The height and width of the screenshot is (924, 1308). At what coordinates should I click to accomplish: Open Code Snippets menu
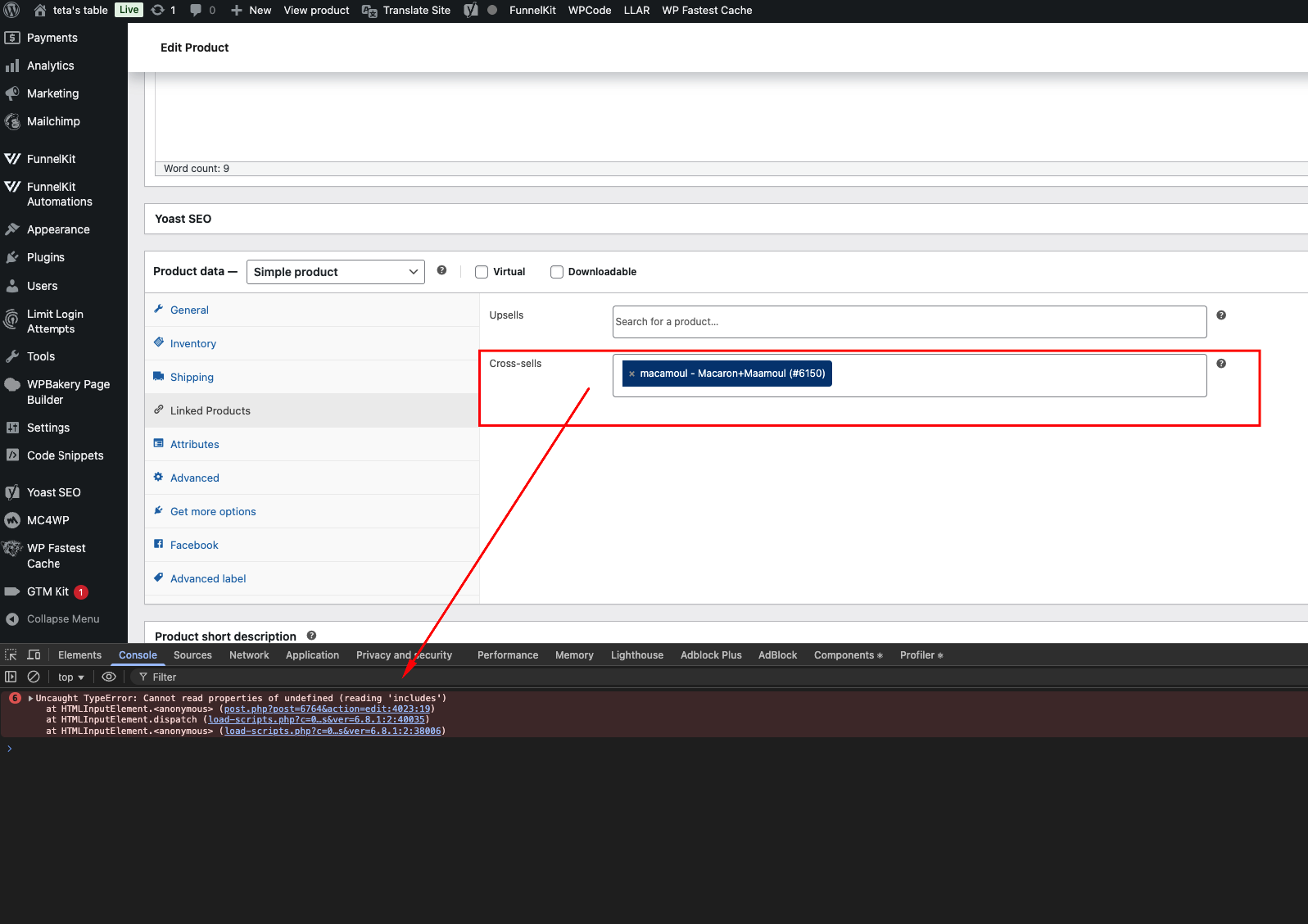64,455
